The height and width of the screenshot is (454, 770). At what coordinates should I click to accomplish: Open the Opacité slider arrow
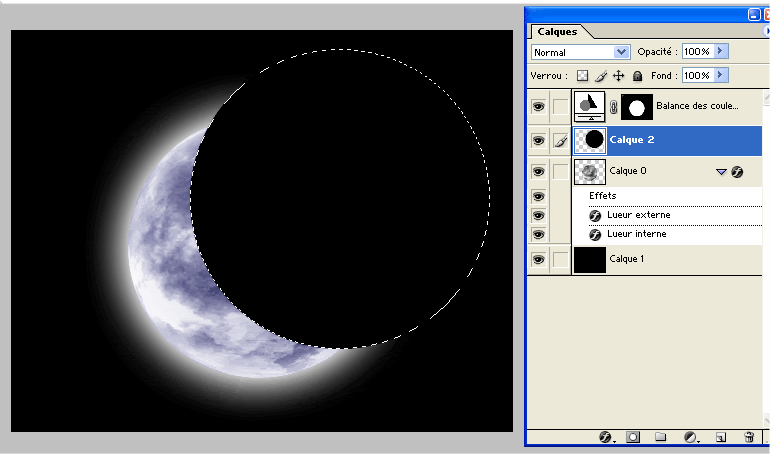click(x=720, y=51)
